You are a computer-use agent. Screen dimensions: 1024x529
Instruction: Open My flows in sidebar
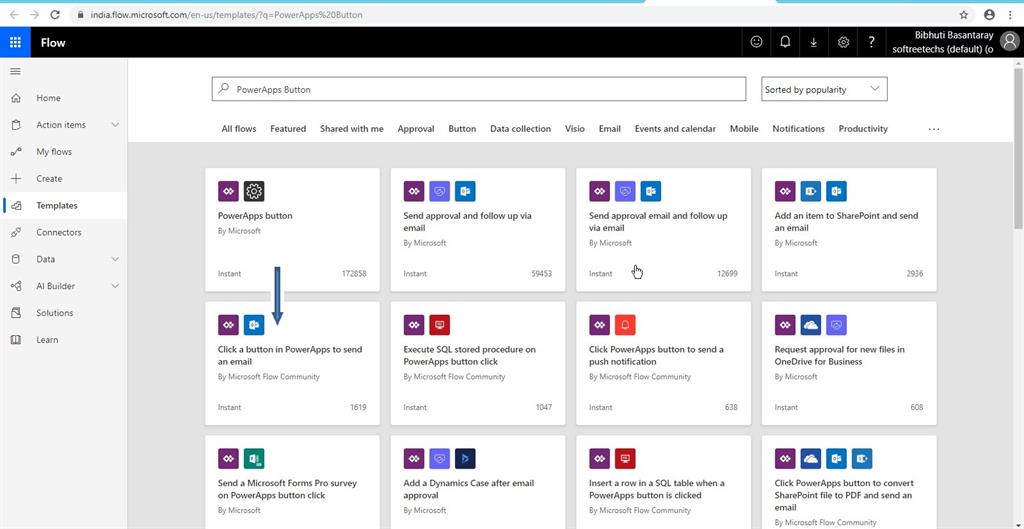[x=54, y=152]
